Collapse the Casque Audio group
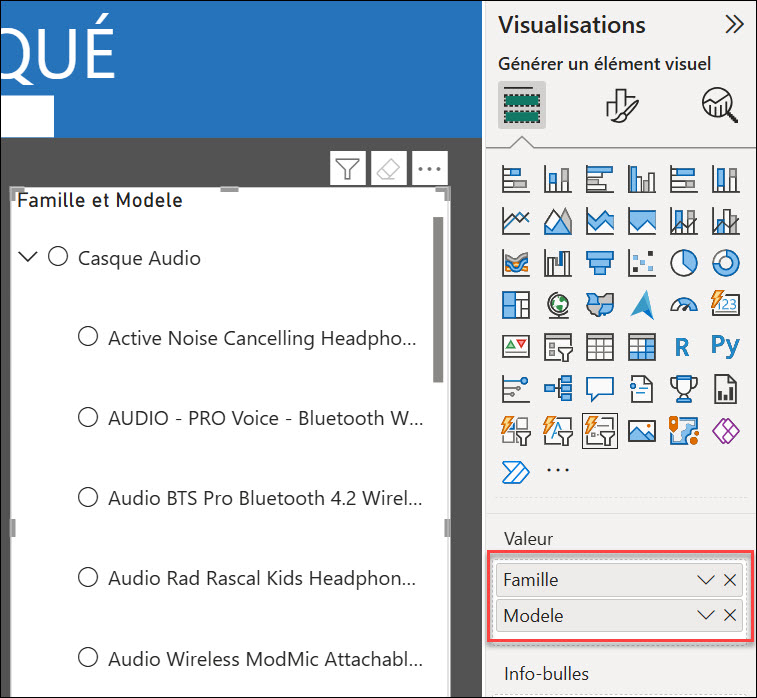Viewport: 757px width, 698px height. coord(28,258)
